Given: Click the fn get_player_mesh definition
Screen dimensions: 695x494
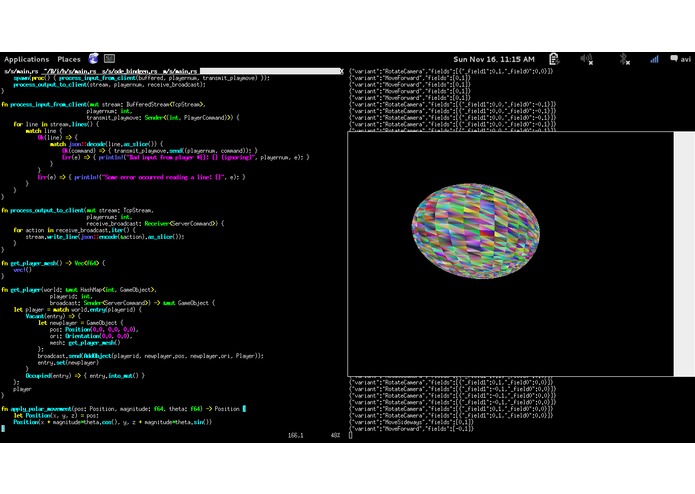Looking at the screenshot, I should click(54, 263).
